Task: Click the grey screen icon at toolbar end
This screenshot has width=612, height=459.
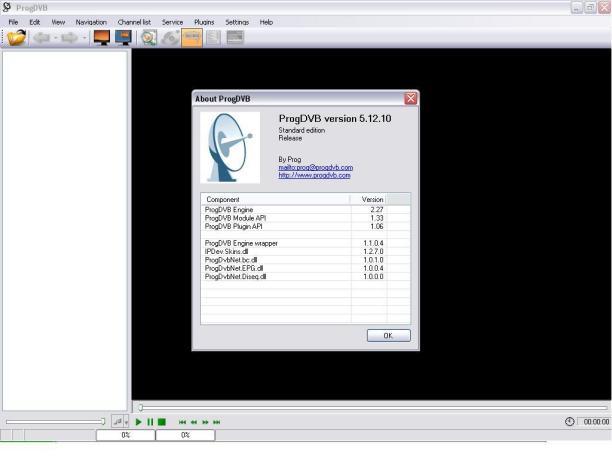Action: click(x=235, y=38)
